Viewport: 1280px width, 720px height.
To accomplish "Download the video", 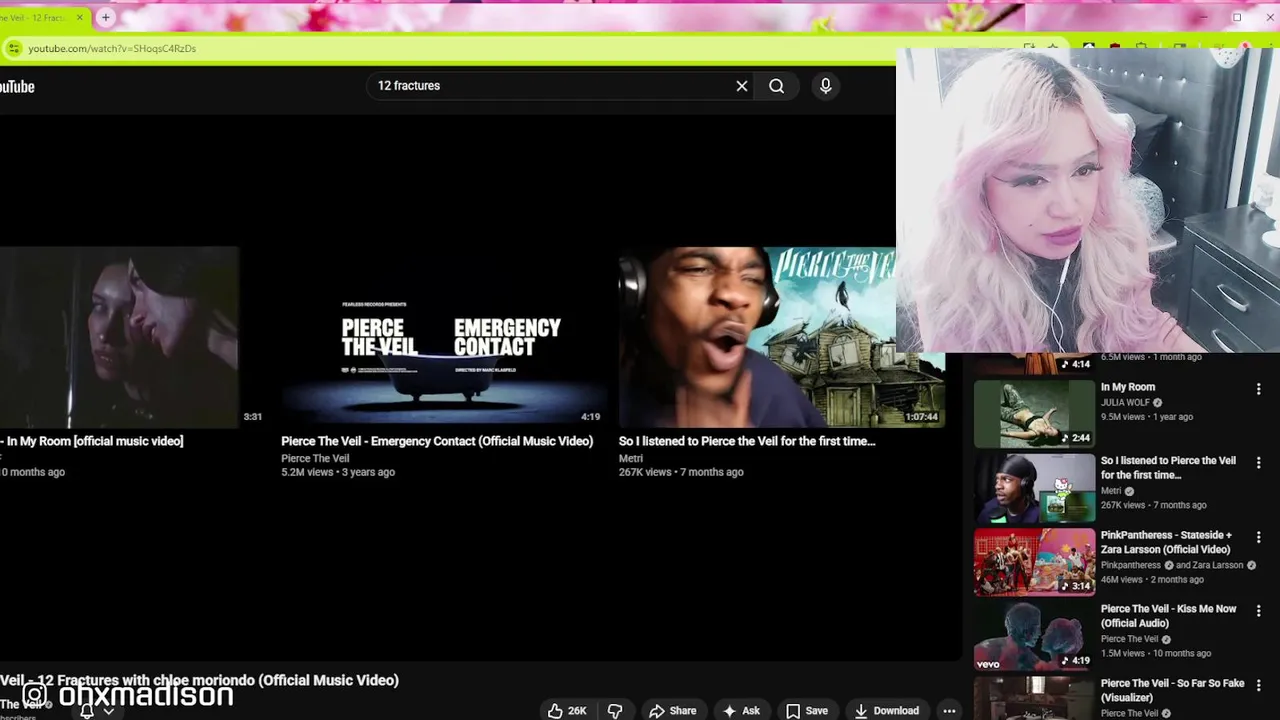I will pos(886,711).
